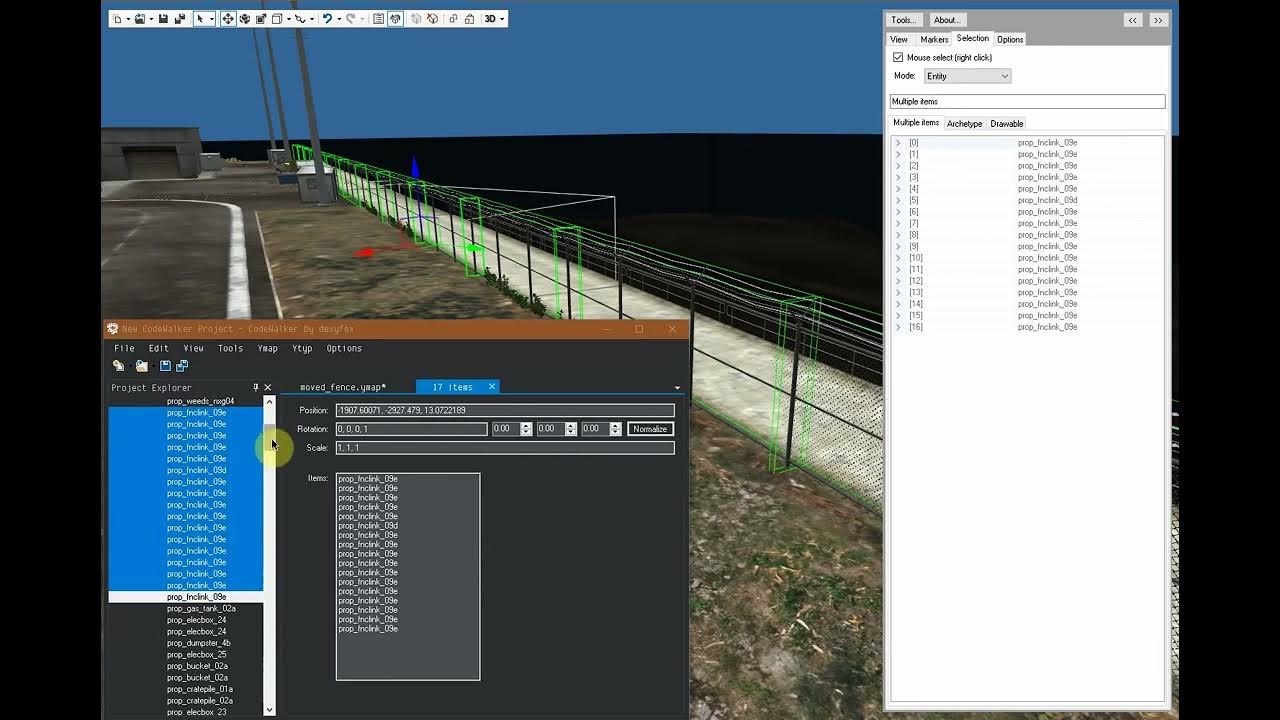The height and width of the screenshot is (720, 1280).
Task: Open the selection info window toolbar icon
Action: 378,19
